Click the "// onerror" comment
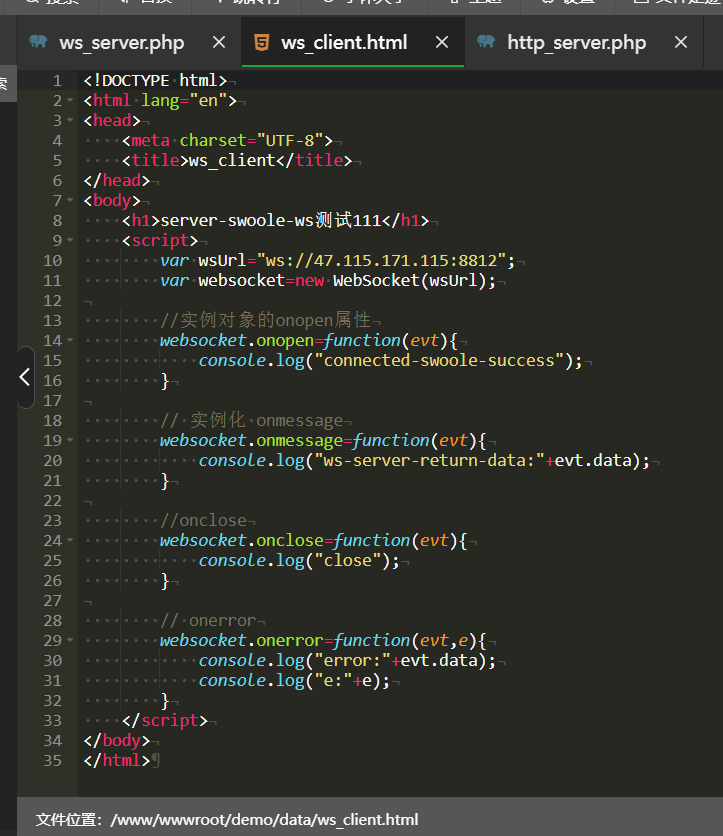Image resolution: width=723 pixels, height=836 pixels. pyautogui.click(x=208, y=620)
